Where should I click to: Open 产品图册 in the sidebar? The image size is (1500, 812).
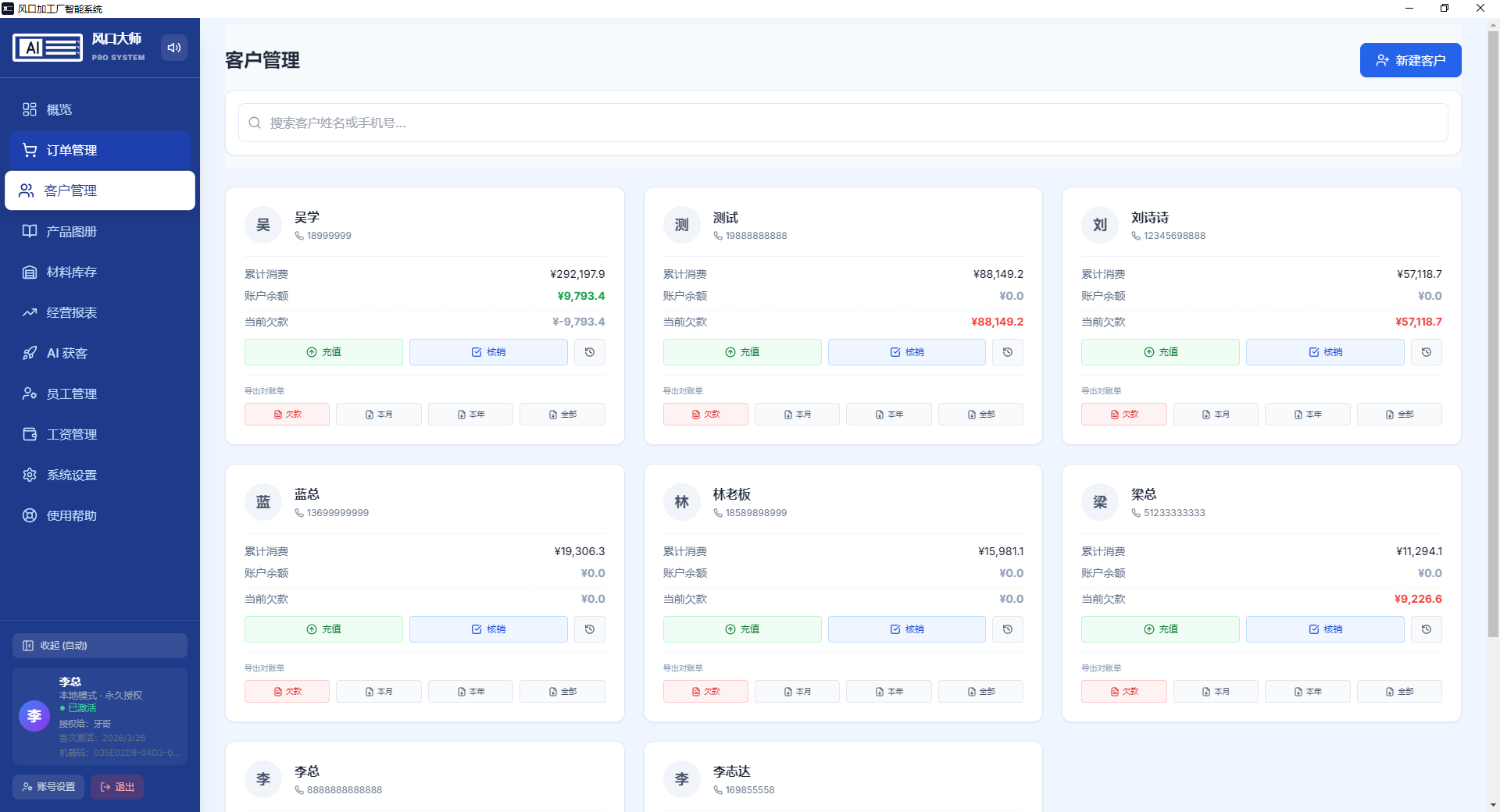pos(100,231)
